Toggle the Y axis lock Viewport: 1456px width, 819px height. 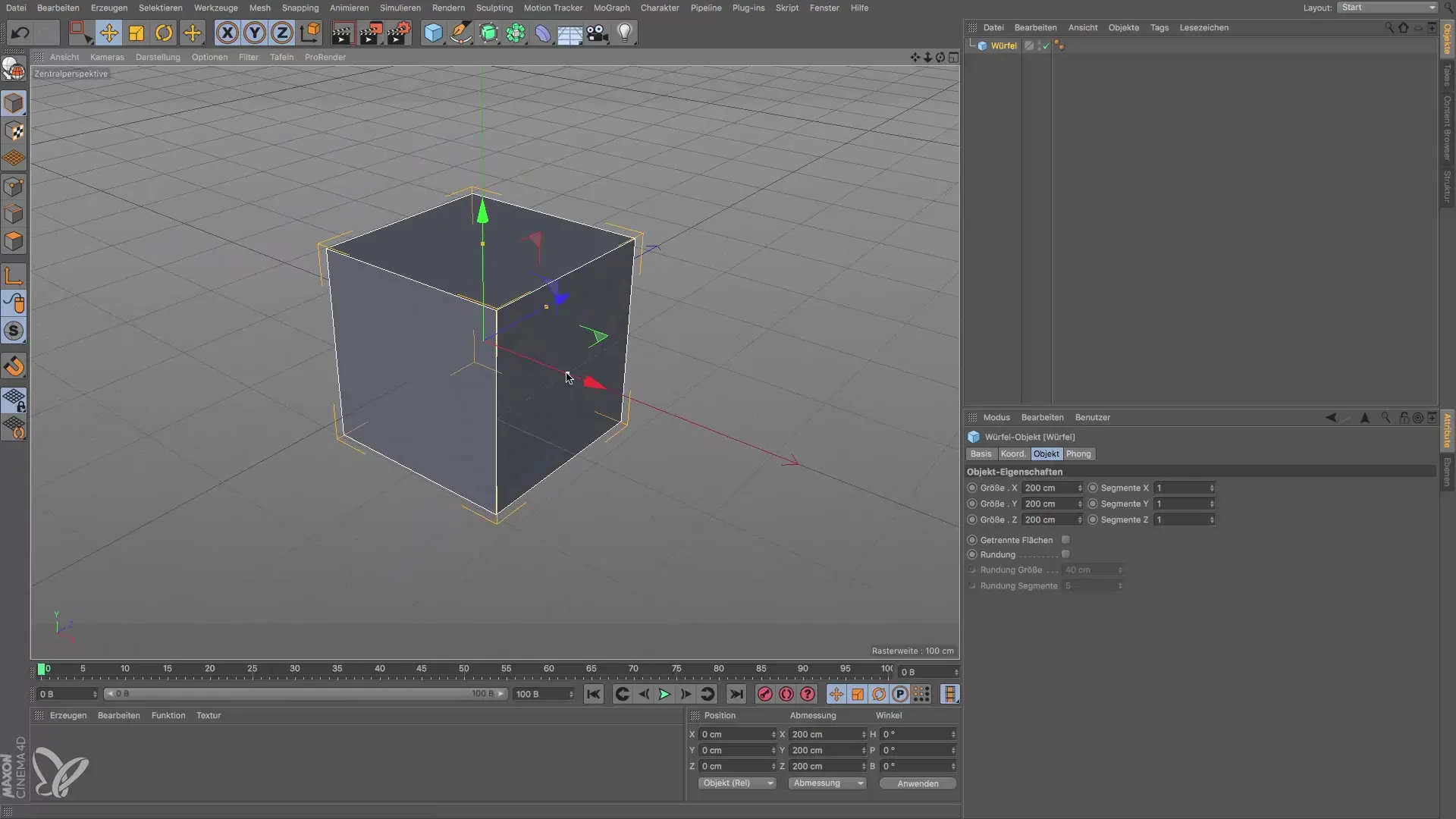[255, 33]
